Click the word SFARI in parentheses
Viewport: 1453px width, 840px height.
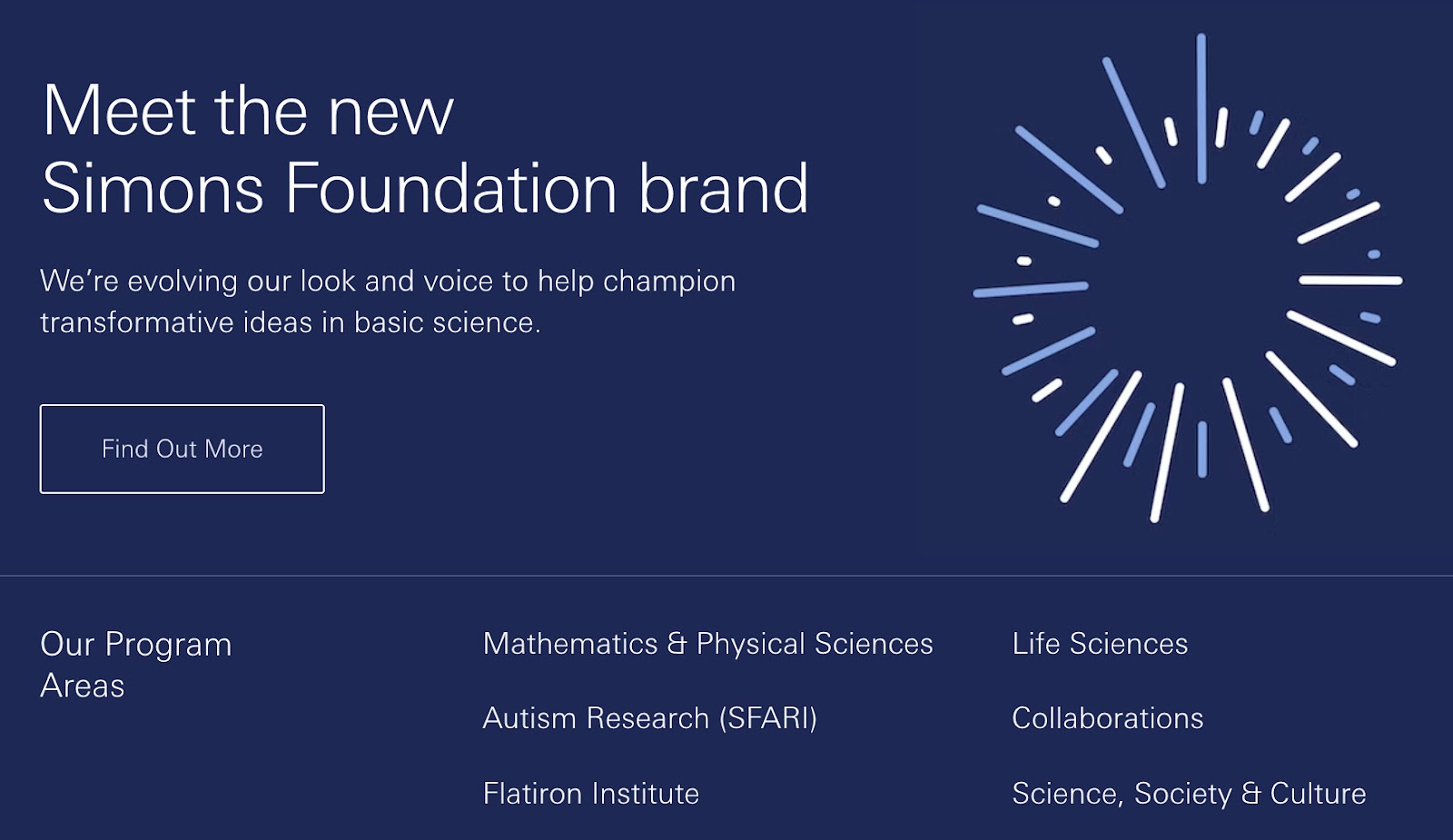pyautogui.click(x=768, y=717)
